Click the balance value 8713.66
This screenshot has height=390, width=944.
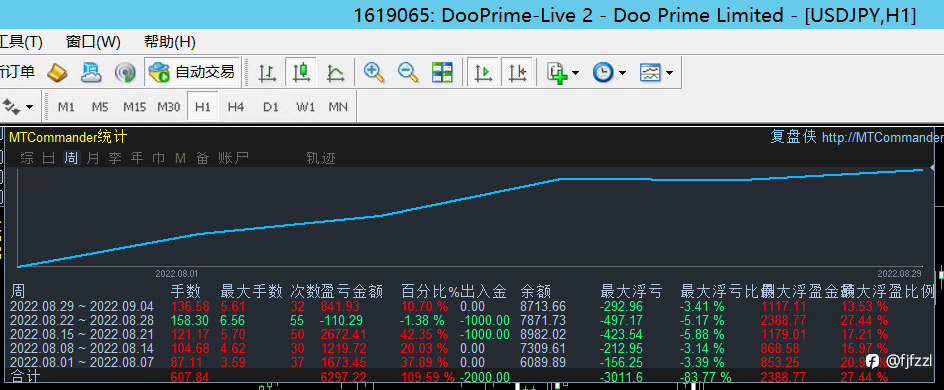pyautogui.click(x=543, y=306)
